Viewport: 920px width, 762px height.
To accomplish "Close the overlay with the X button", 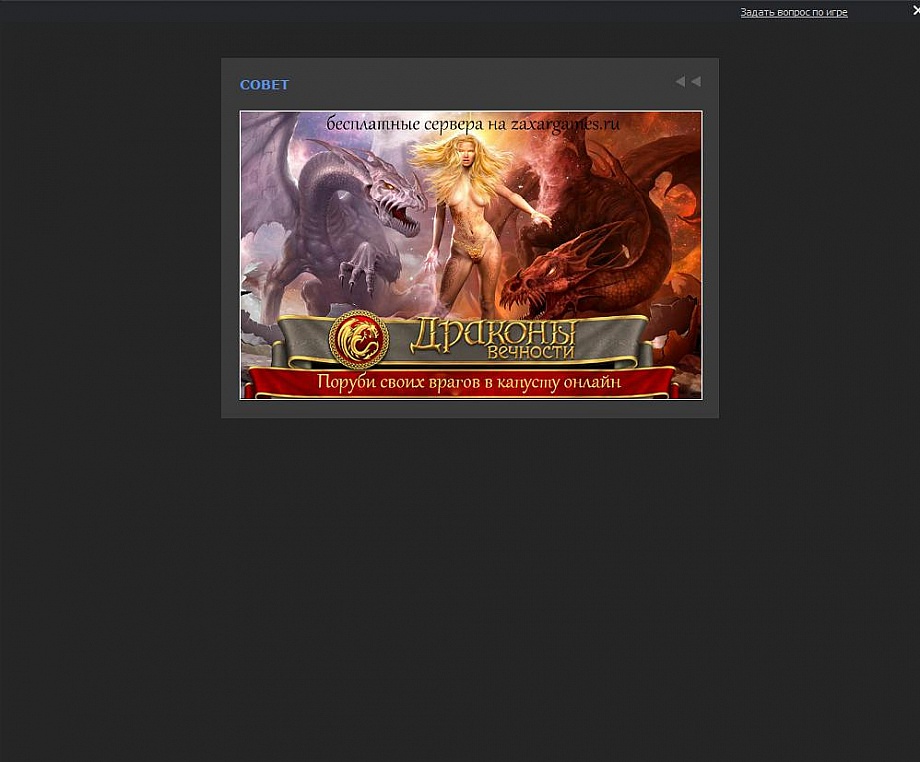I will point(916,11).
